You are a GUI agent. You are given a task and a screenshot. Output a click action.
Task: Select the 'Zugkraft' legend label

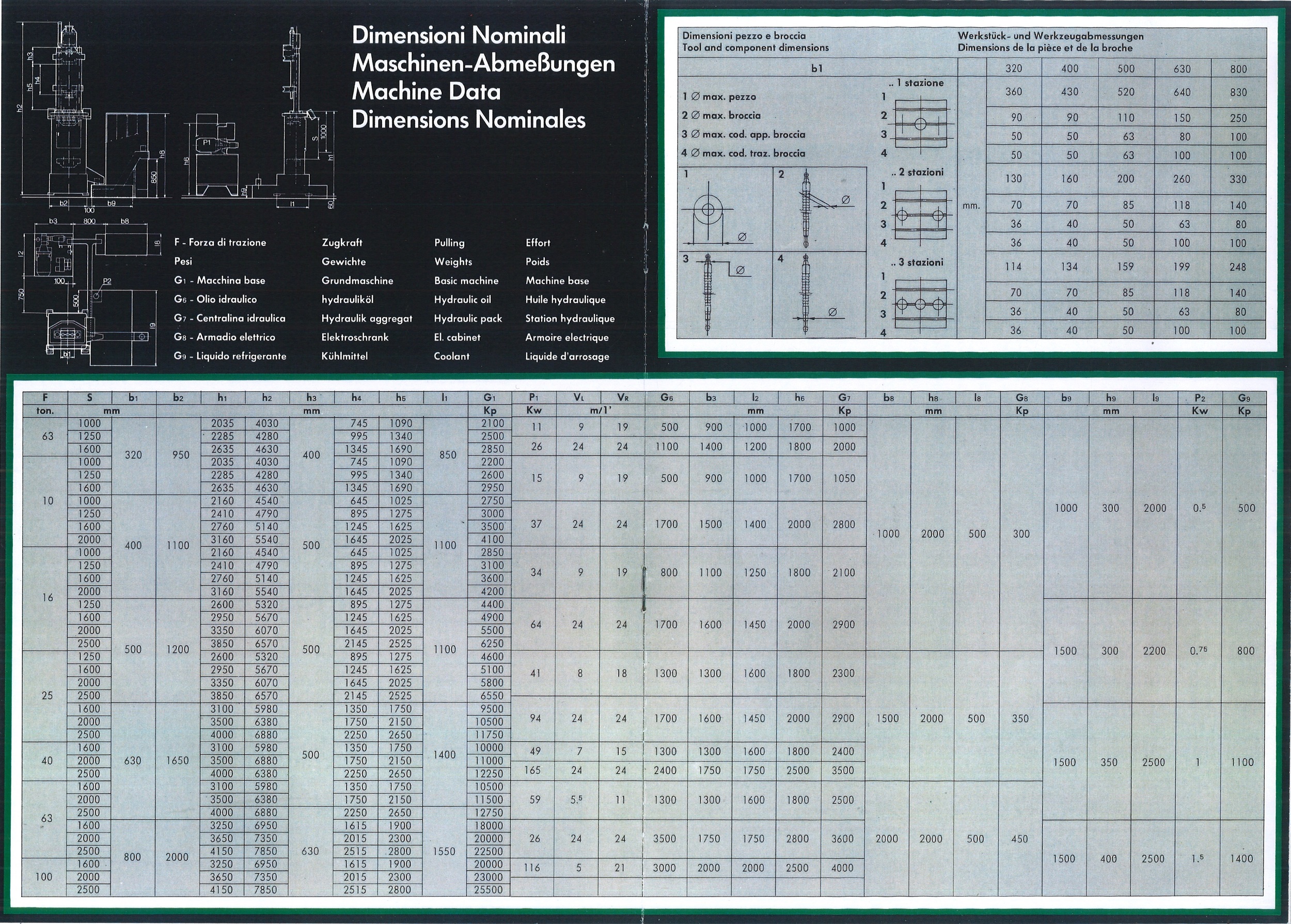click(x=342, y=243)
